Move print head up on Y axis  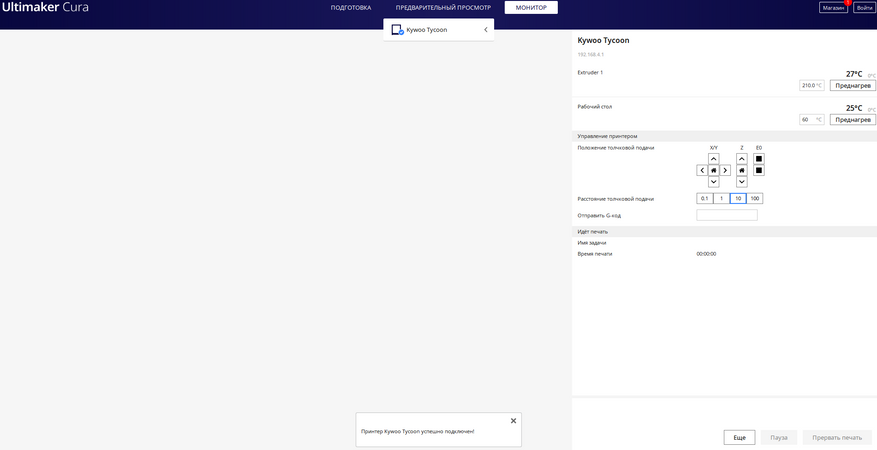[713, 159]
